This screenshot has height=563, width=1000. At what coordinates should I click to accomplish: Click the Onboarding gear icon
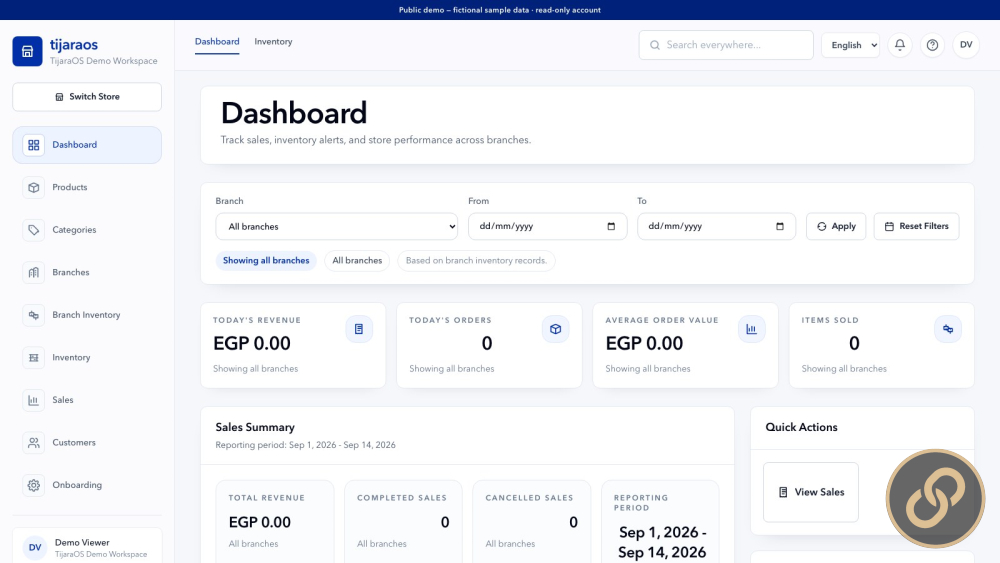tap(34, 485)
